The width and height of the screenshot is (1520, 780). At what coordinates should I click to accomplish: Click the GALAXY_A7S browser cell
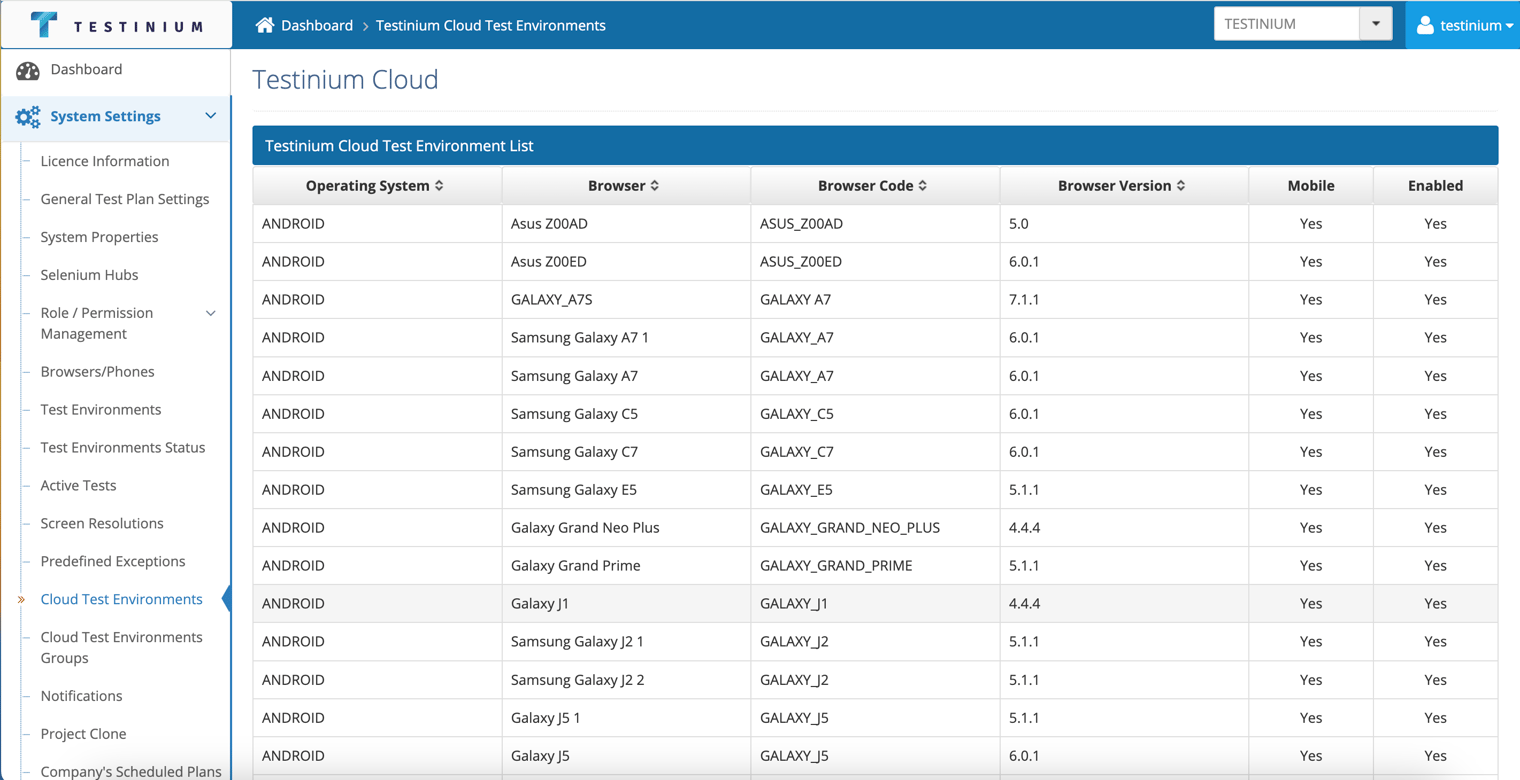click(x=626, y=300)
